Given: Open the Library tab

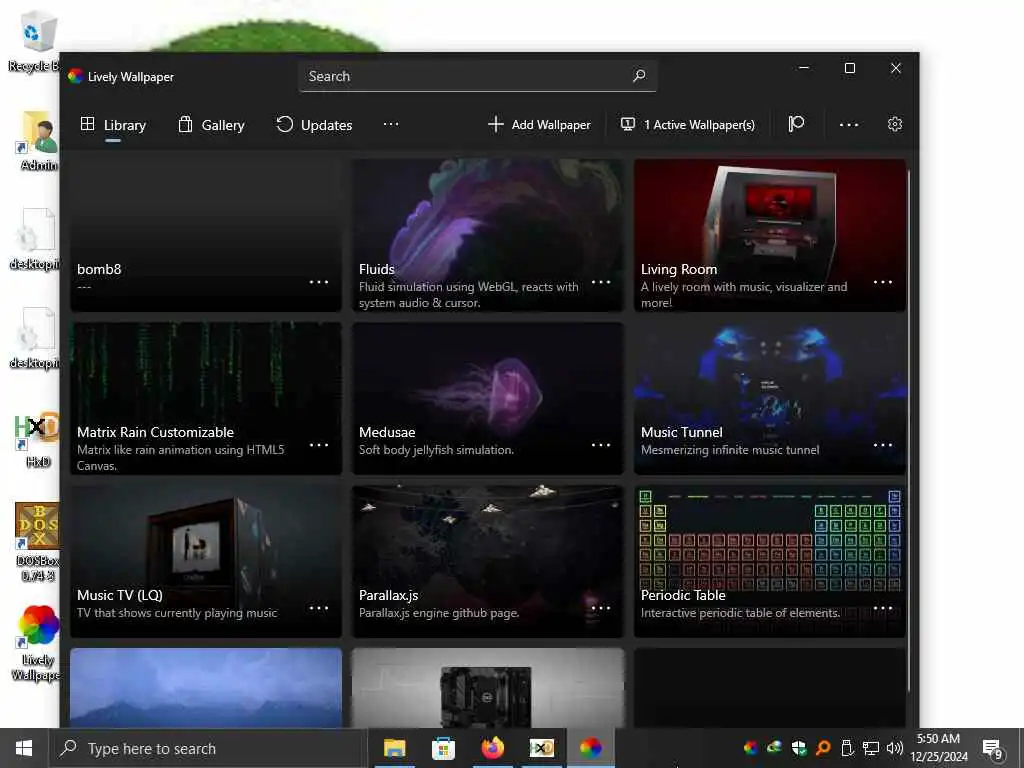Looking at the screenshot, I should click(113, 125).
